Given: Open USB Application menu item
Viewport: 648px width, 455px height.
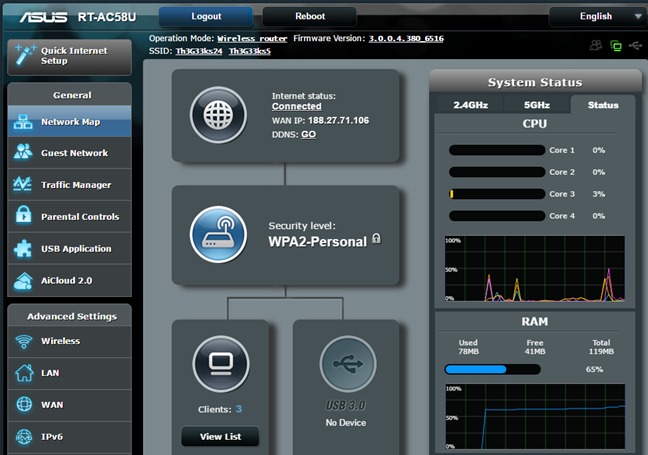Looking at the screenshot, I should pos(69,248).
